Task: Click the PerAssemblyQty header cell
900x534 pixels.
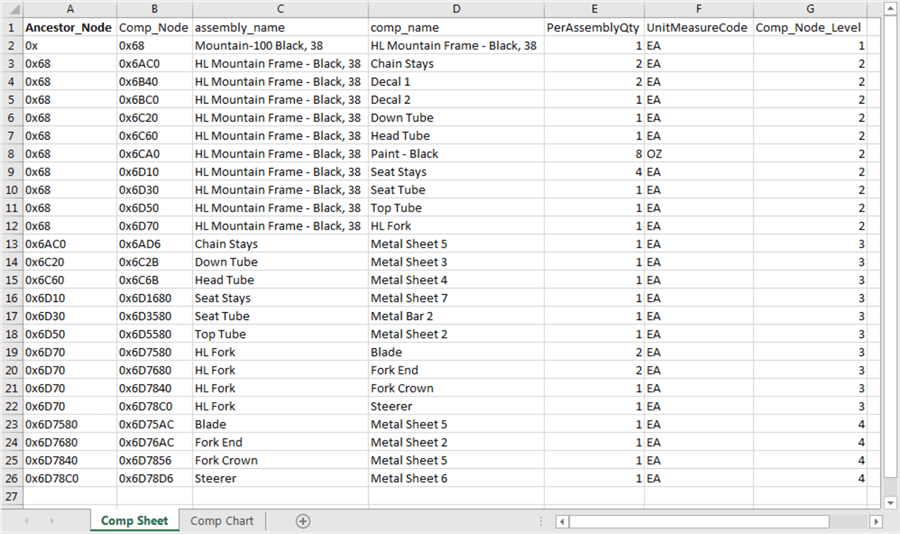Action: [x=594, y=28]
